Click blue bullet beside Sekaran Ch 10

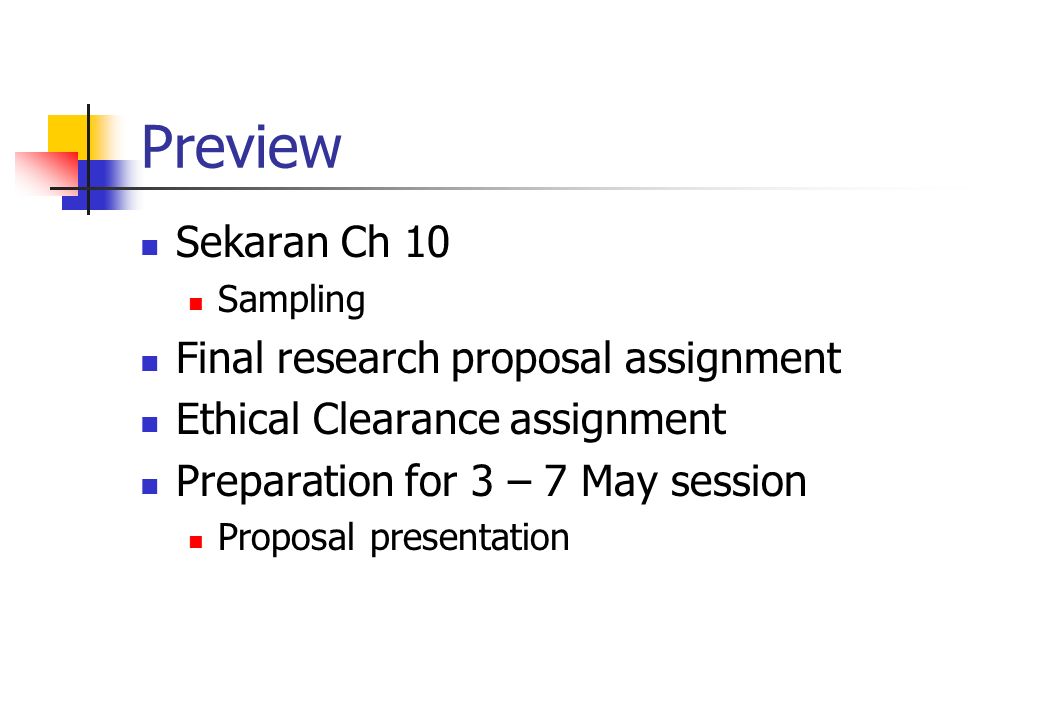click(x=150, y=247)
